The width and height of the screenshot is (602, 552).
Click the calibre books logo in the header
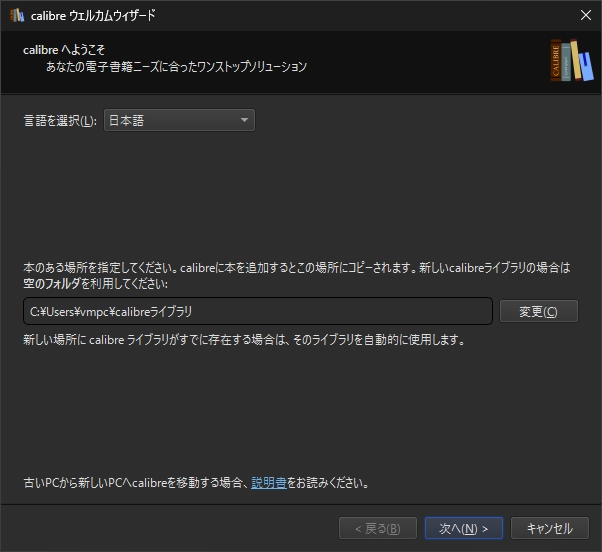pyautogui.click(x=572, y=60)
